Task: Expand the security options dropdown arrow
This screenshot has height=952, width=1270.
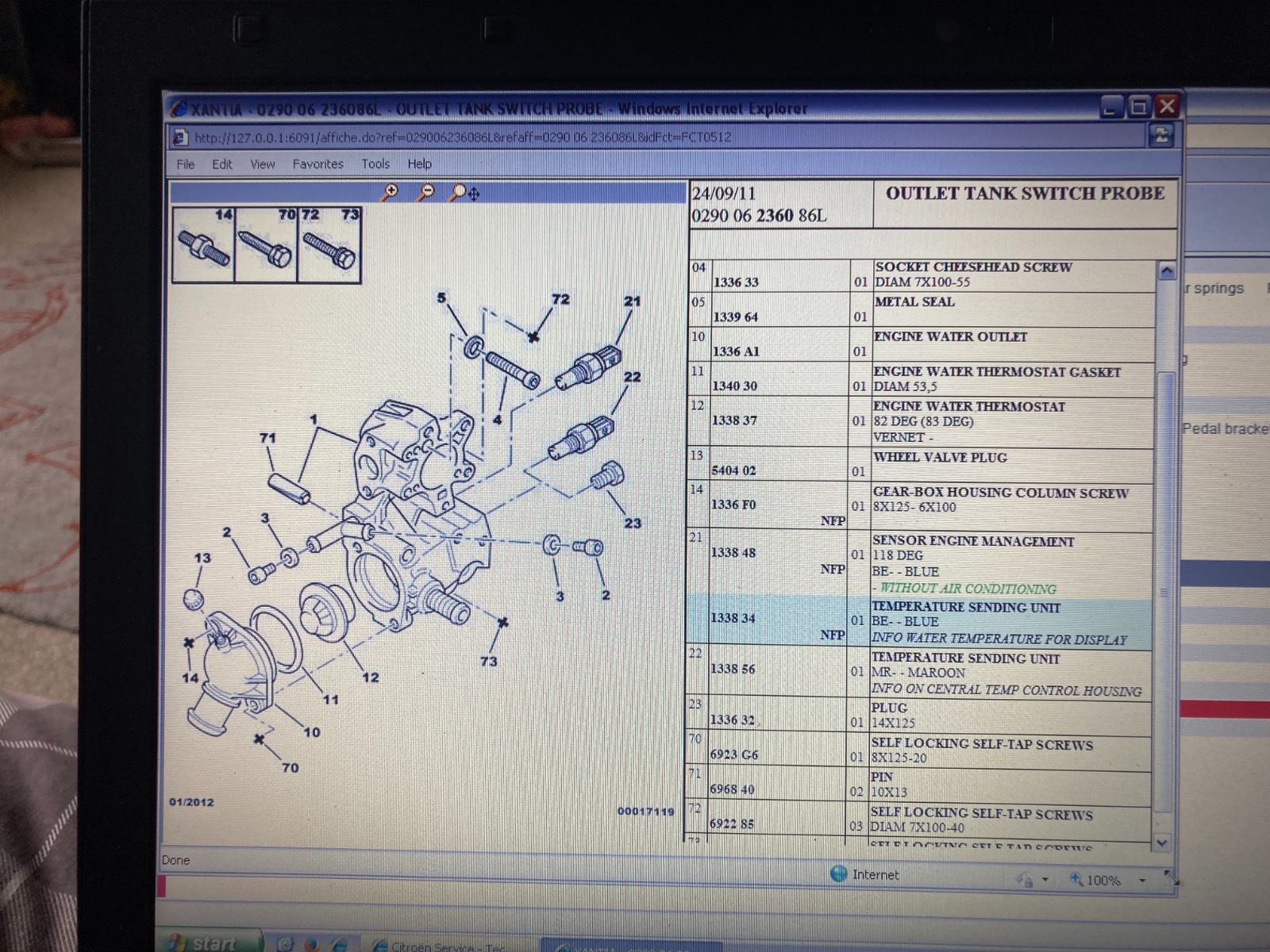Action: (1045, 879)
